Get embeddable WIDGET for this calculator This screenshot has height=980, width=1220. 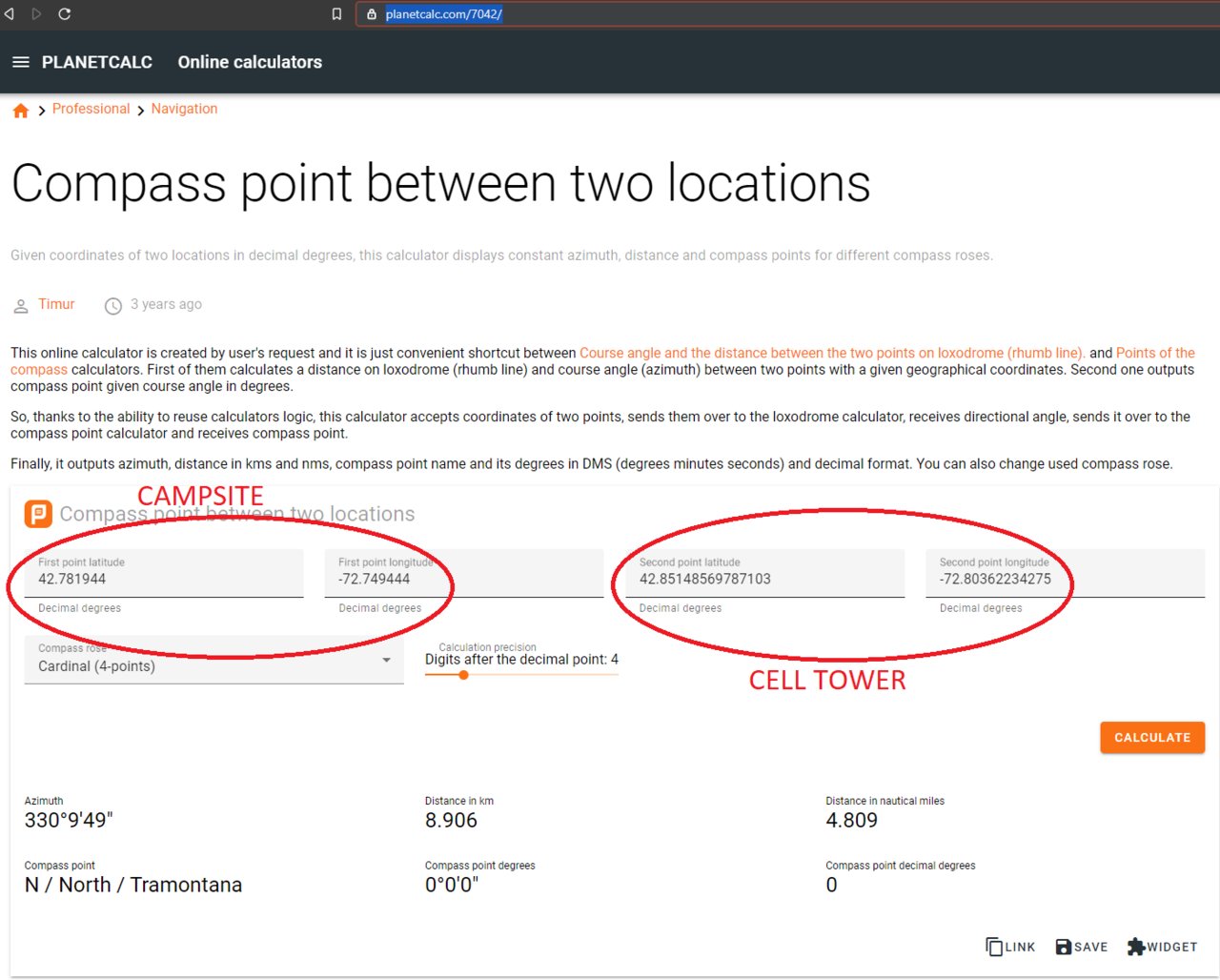point(1162,947)
